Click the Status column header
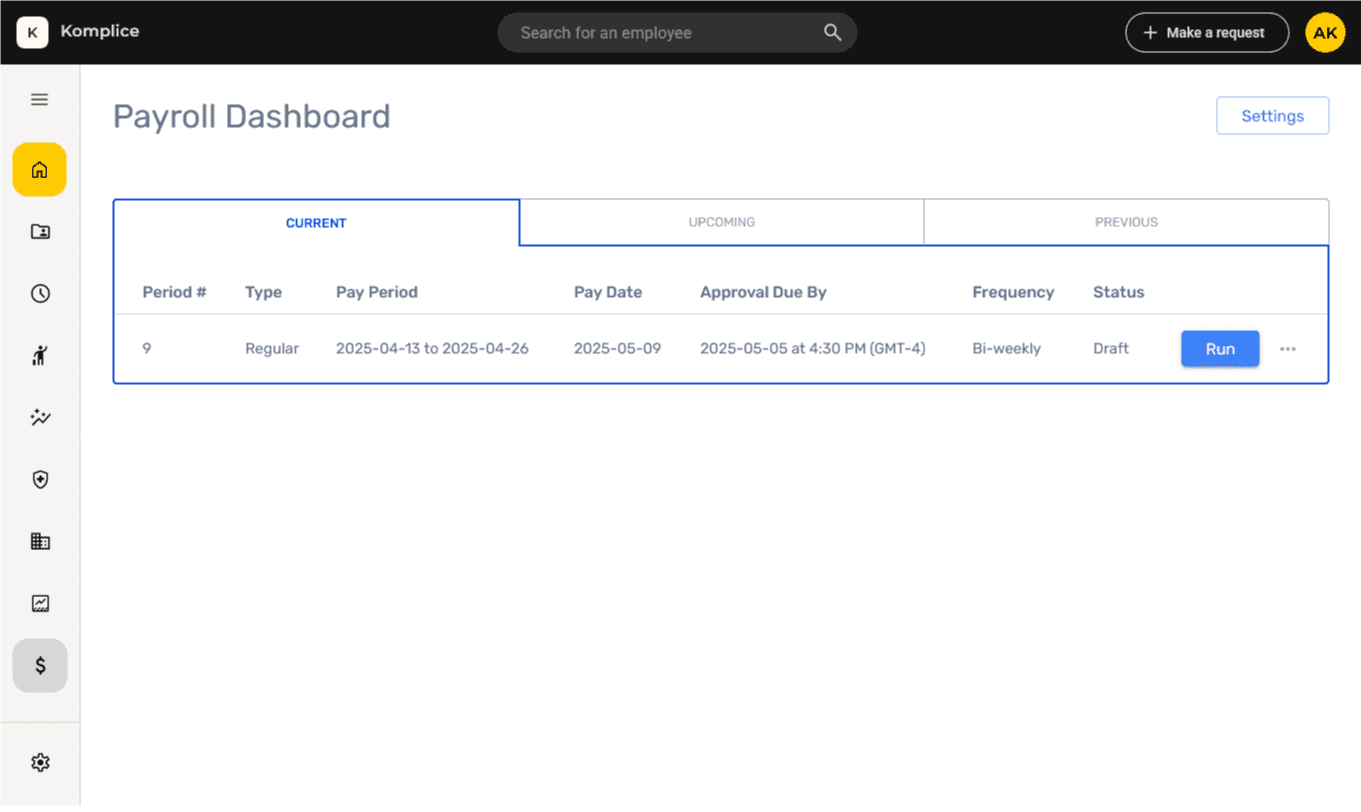The image size is (1361, 812). point(1118,292)
